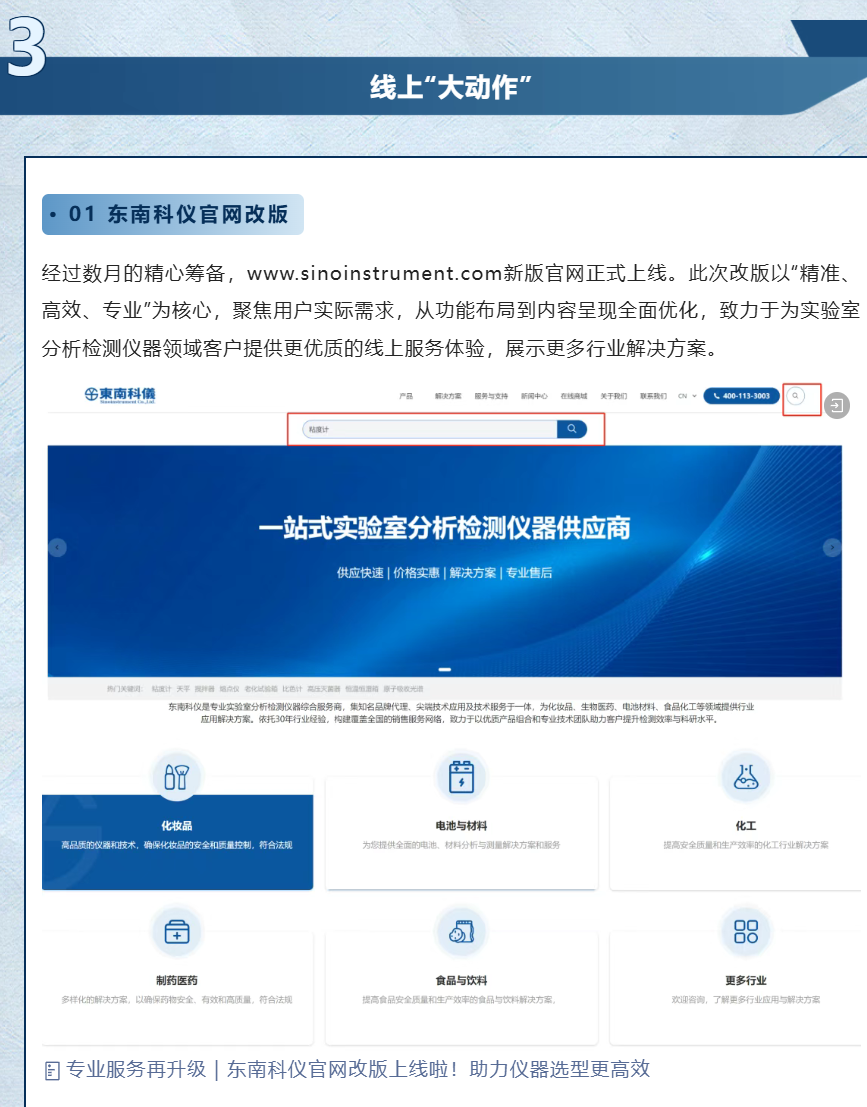Click the cosmetics (化妆品) industry icon
Viewport: 867px width, 1107px height.
pos(177,777)
